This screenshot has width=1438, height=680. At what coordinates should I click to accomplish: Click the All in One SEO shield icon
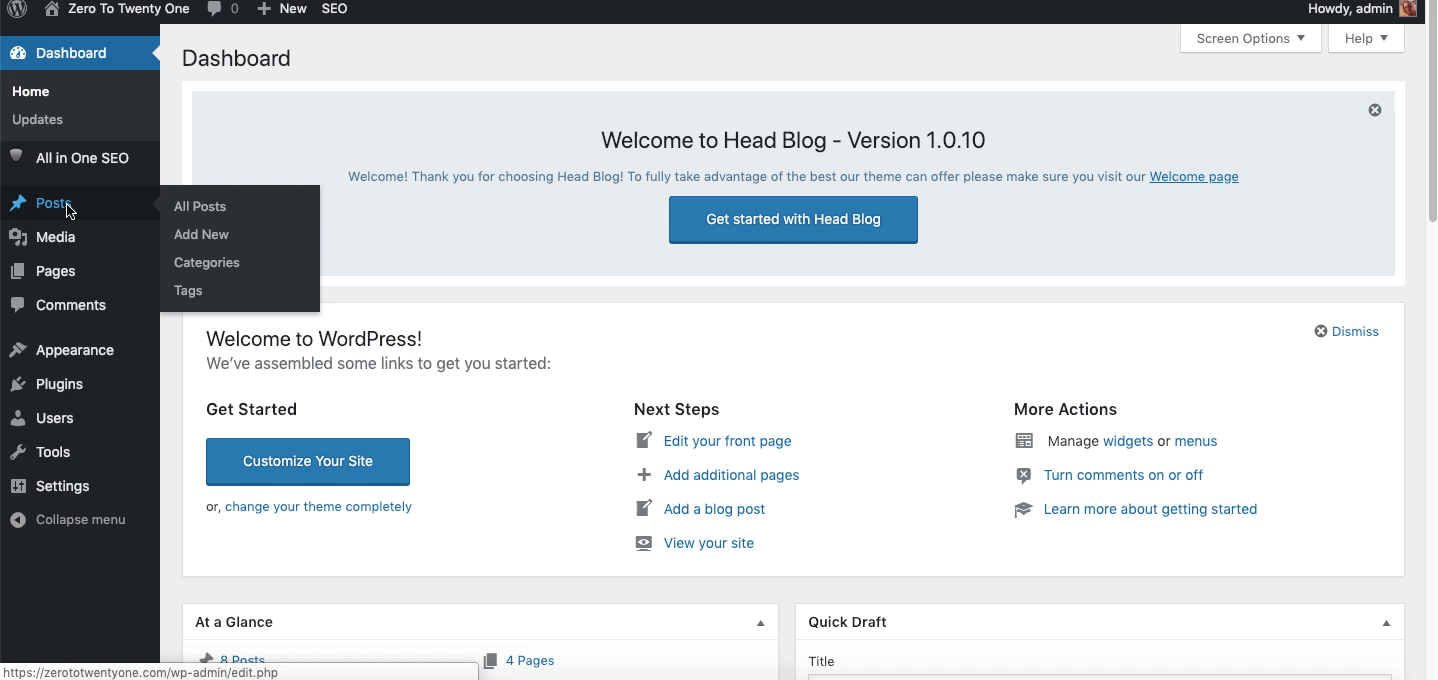pos(16,157)
